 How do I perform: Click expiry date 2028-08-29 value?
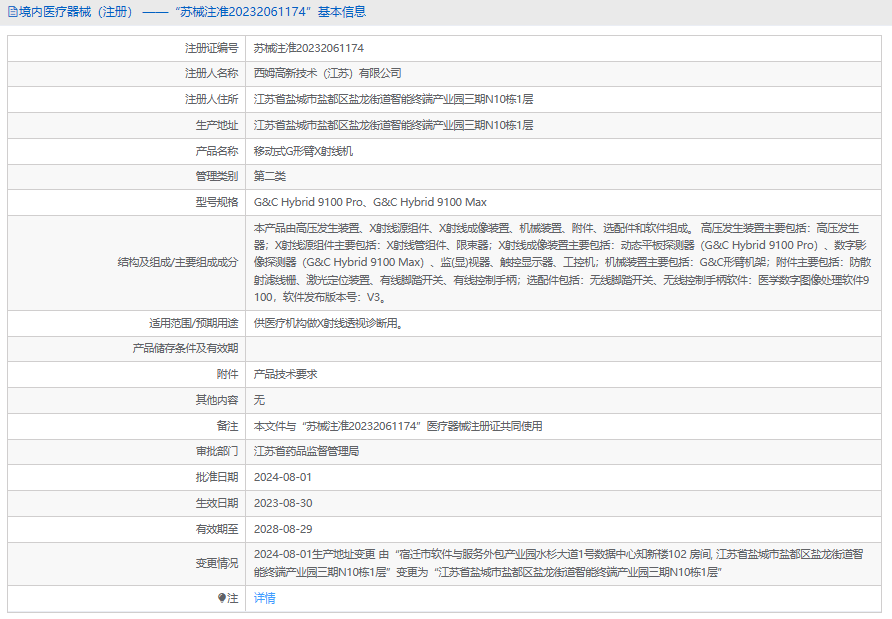click(283, 529)
